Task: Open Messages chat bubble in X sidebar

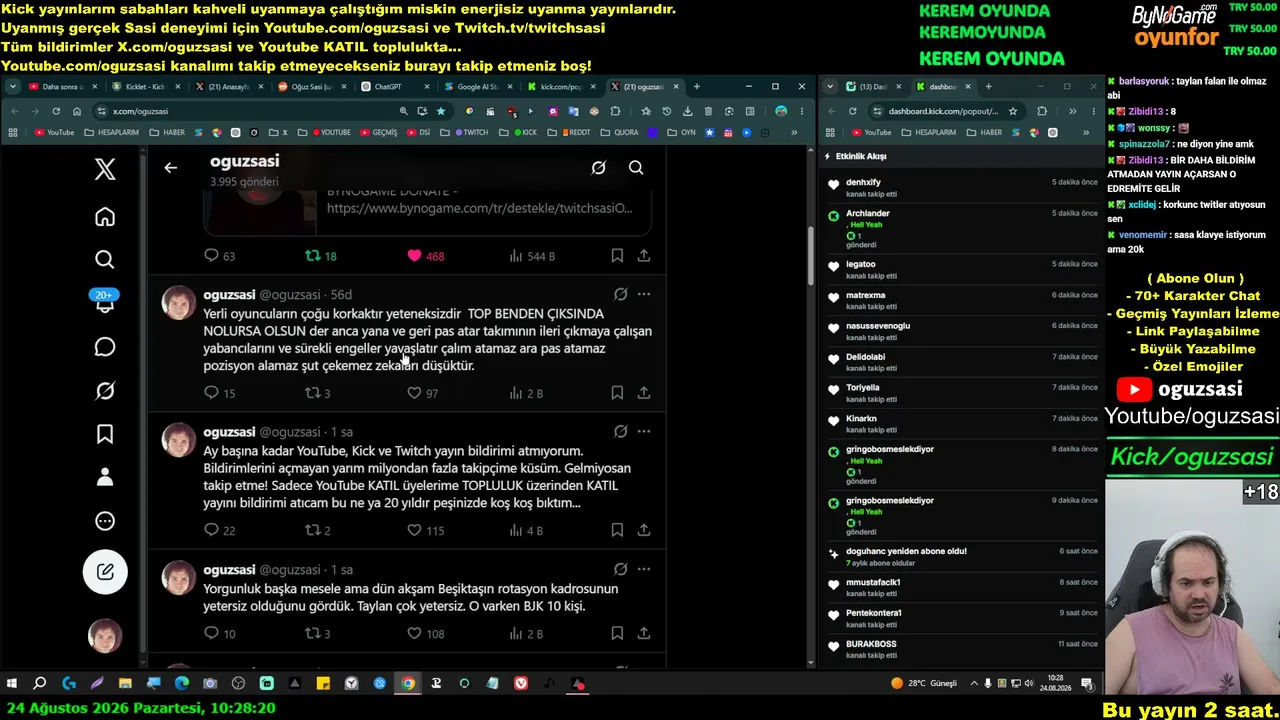Action: click(105, 347)
